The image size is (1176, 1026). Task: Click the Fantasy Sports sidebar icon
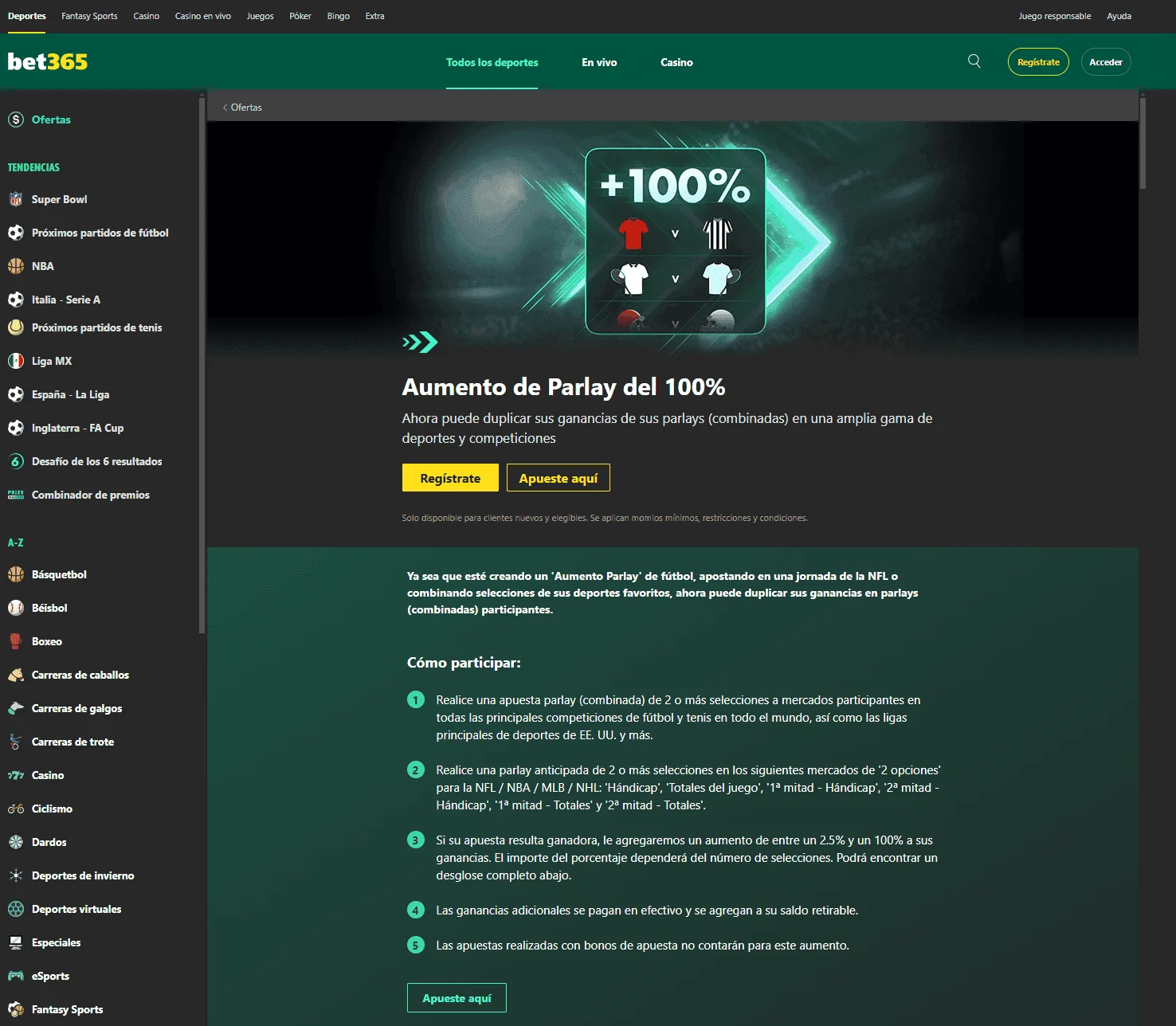pyautogui.click(x=16, y=1009)
